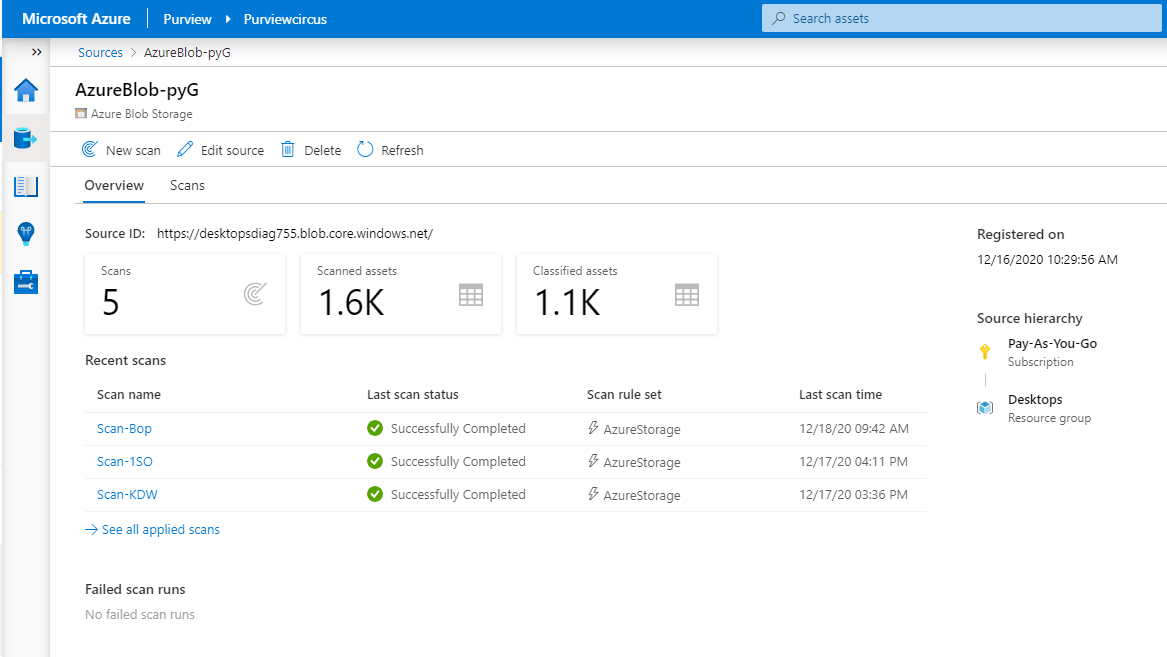Open the Sources data icon in sidebar
The image size is (1167, 657).
pos(26,138)
